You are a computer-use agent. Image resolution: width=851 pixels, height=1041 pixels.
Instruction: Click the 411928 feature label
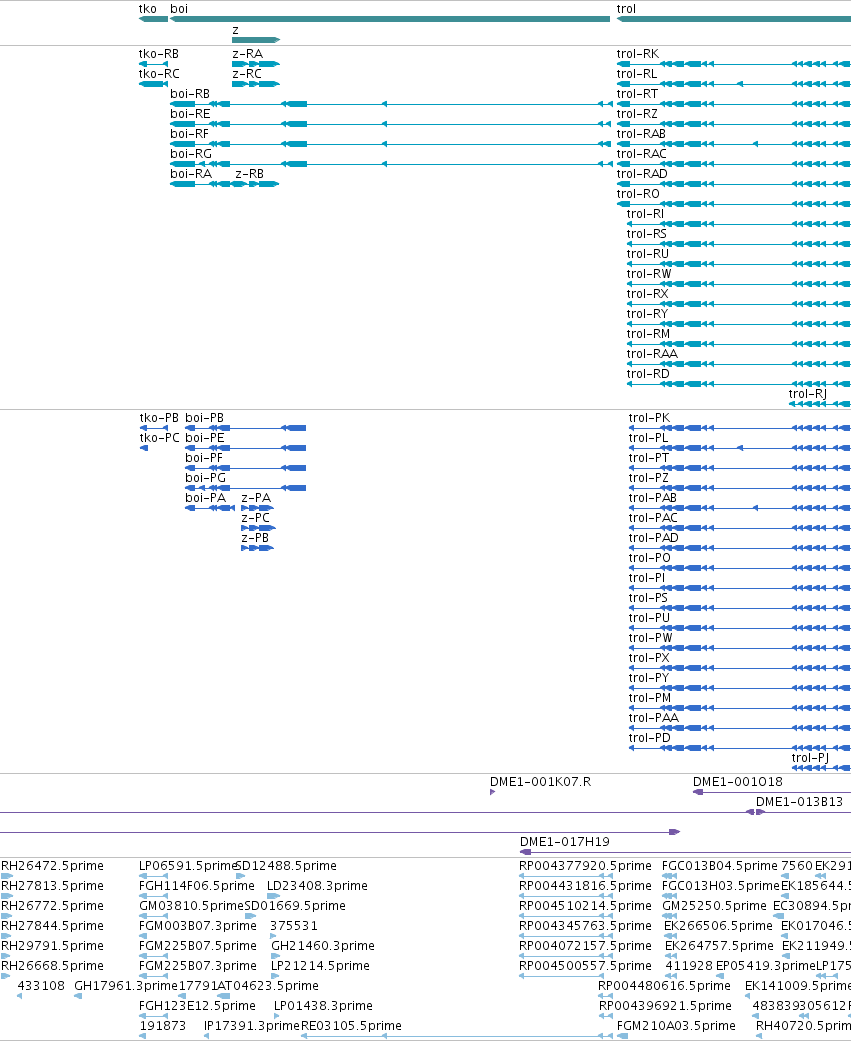(x=689, y=965)
